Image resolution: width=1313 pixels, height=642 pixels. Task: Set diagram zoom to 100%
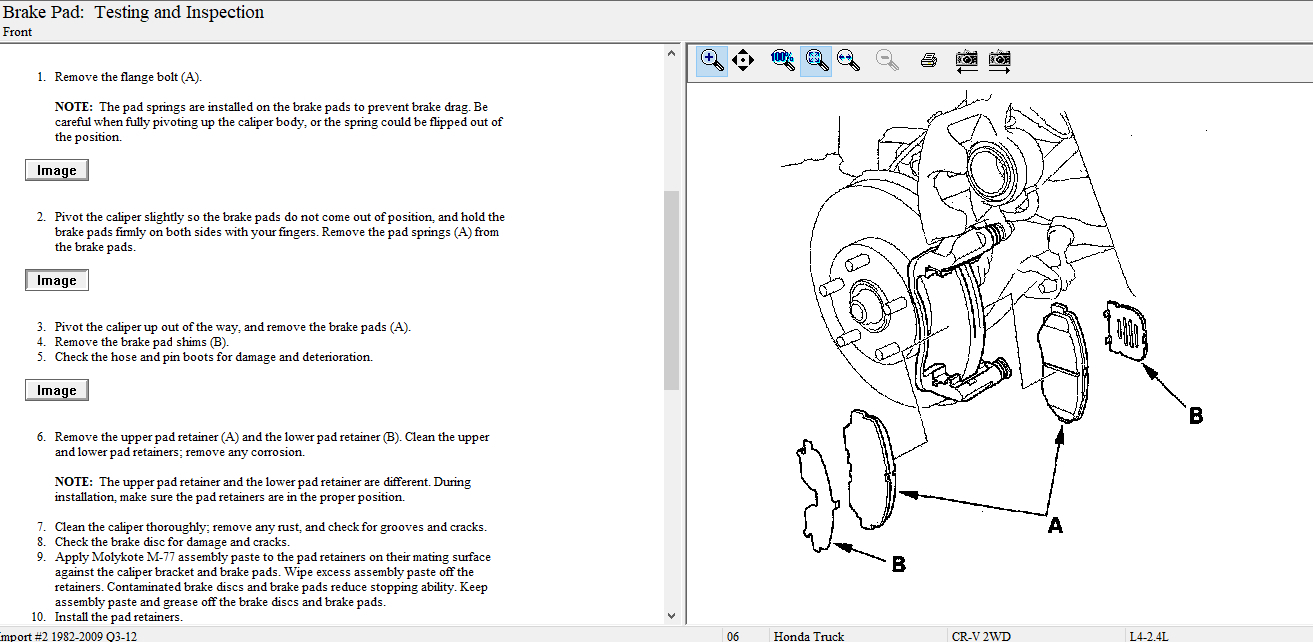783,60
